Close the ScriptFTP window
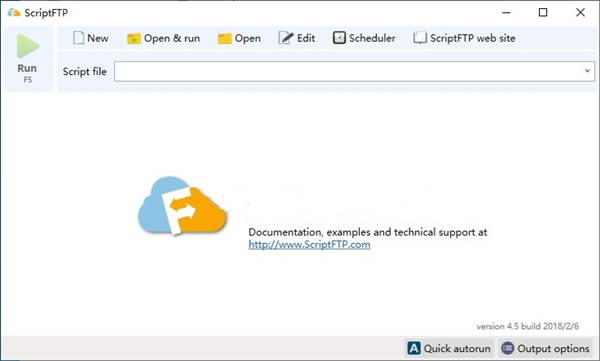The image size is (600, 361). [580, 13]
